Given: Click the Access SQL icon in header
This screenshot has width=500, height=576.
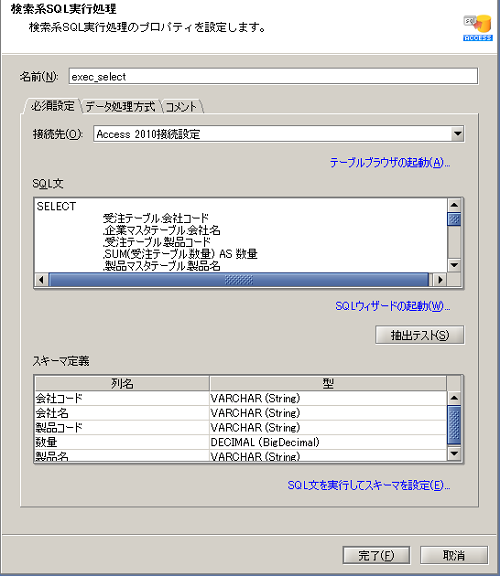Looking at the screenshot, I should point(478,28).
